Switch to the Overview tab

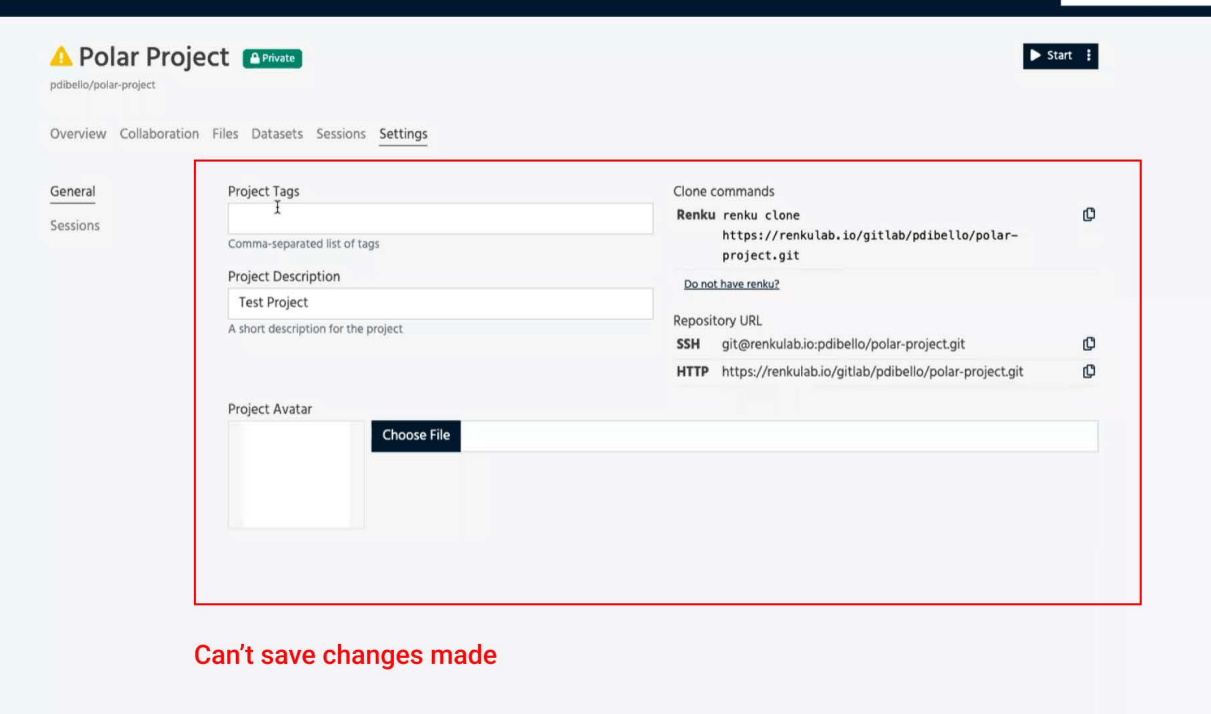[78, 133]
